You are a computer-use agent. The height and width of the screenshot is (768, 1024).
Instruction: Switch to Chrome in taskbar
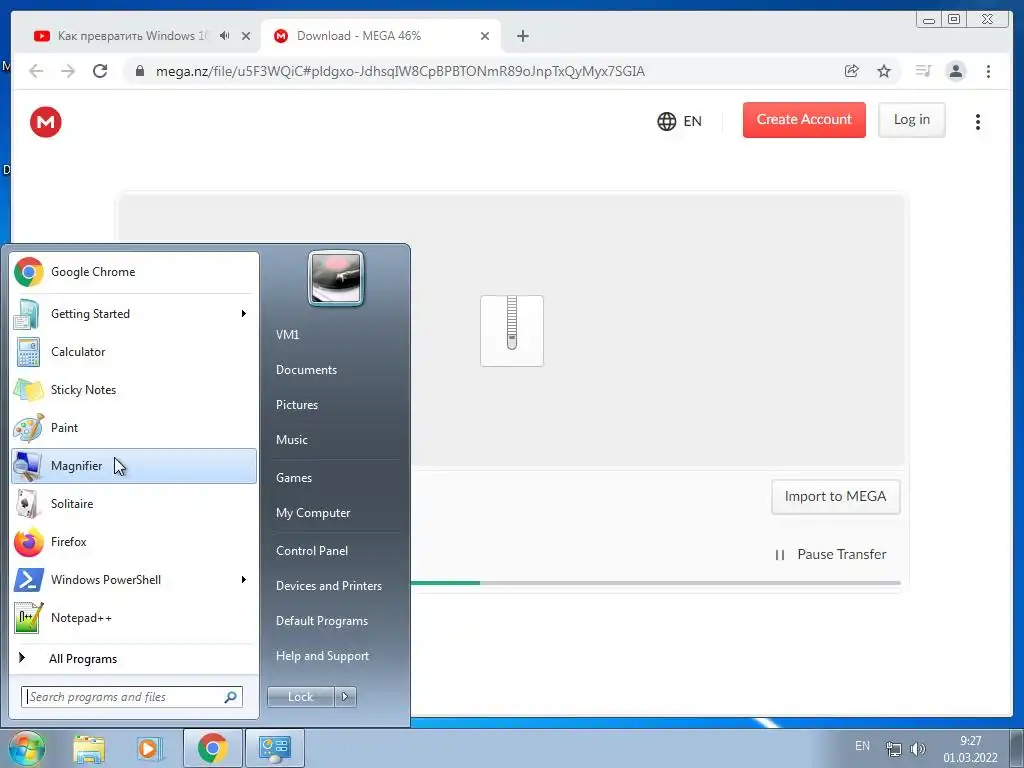tap(212, 748)
